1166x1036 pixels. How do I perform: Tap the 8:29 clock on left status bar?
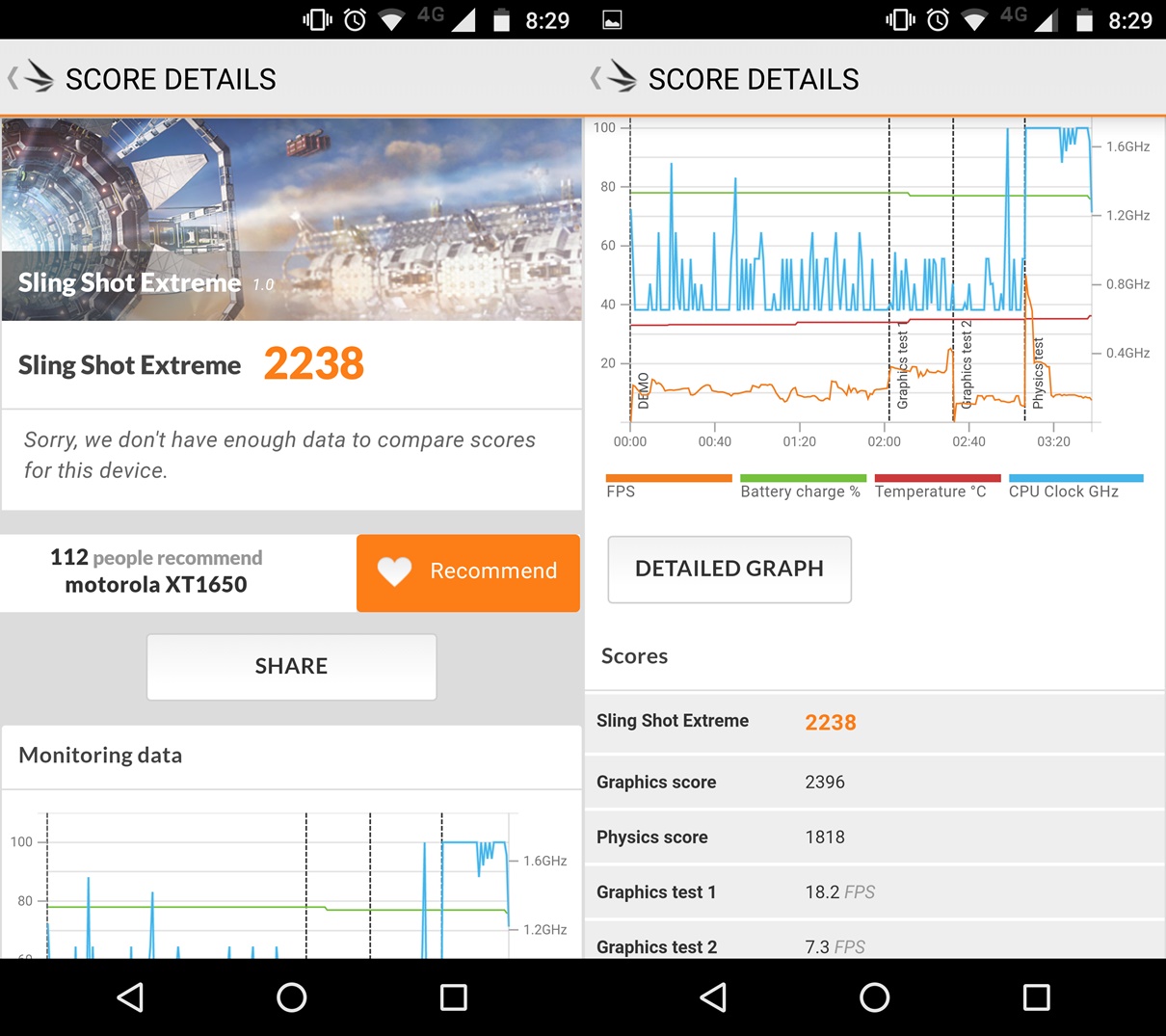[547, 20]
